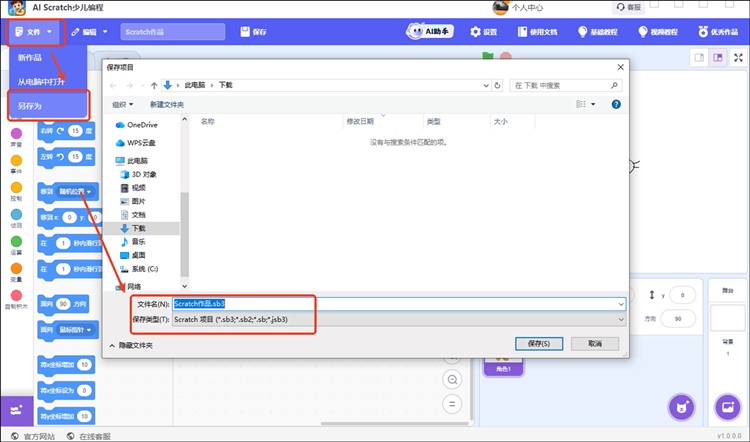The width and height of the screenshot is (750, 442).
Task: Open the view options dropdown in dialog
Action: coord(593,104)
